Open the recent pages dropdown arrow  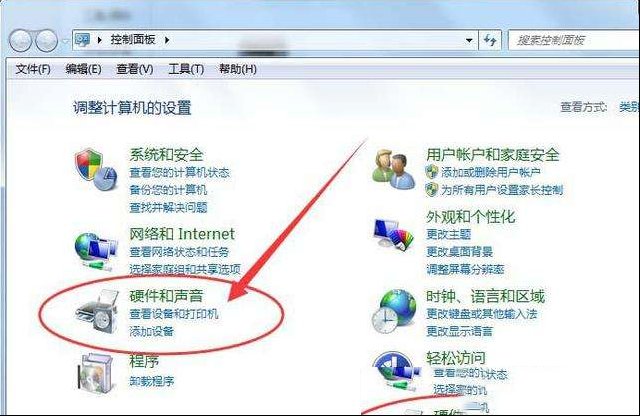click(65, 41)
